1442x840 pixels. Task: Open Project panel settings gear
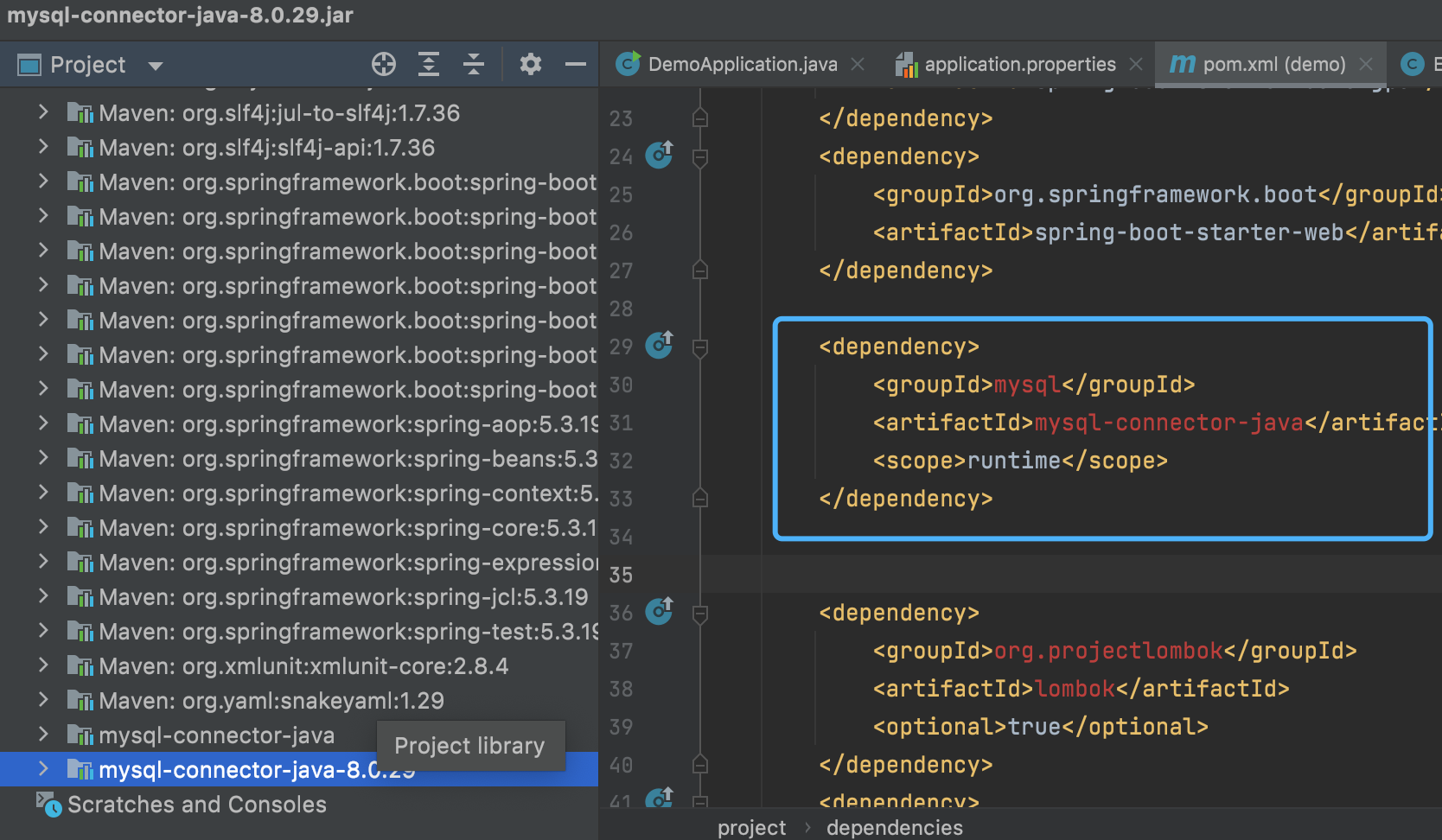pos(531,64)
